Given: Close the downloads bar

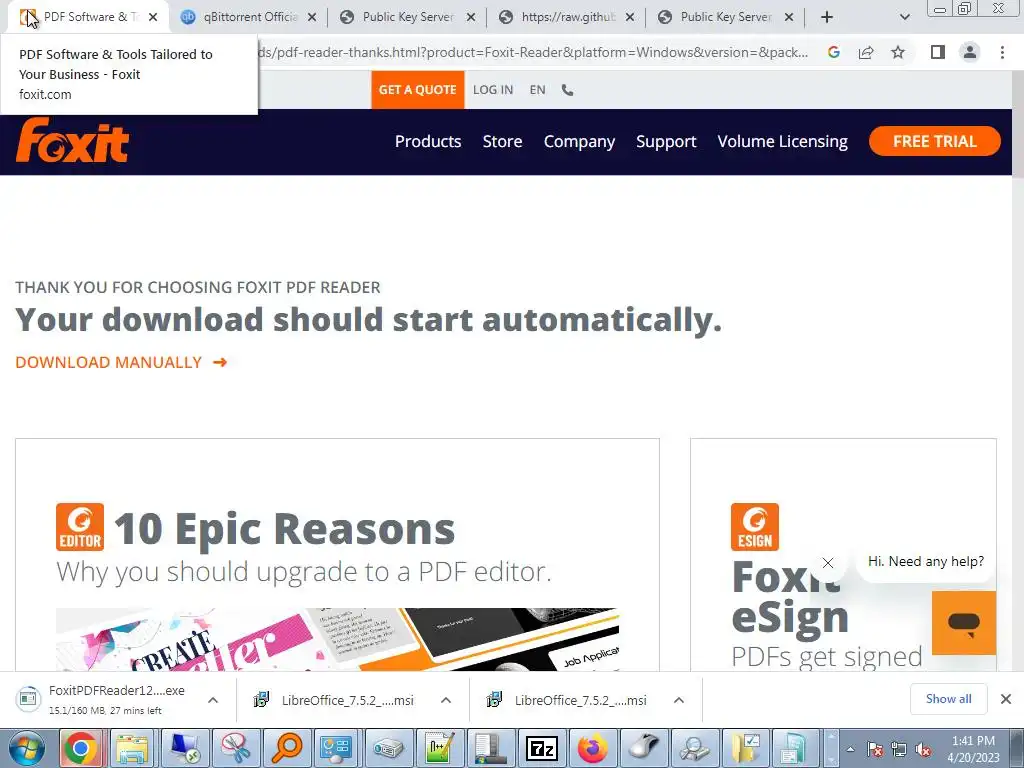Looking at the screenshot, I should (1006, 699).
